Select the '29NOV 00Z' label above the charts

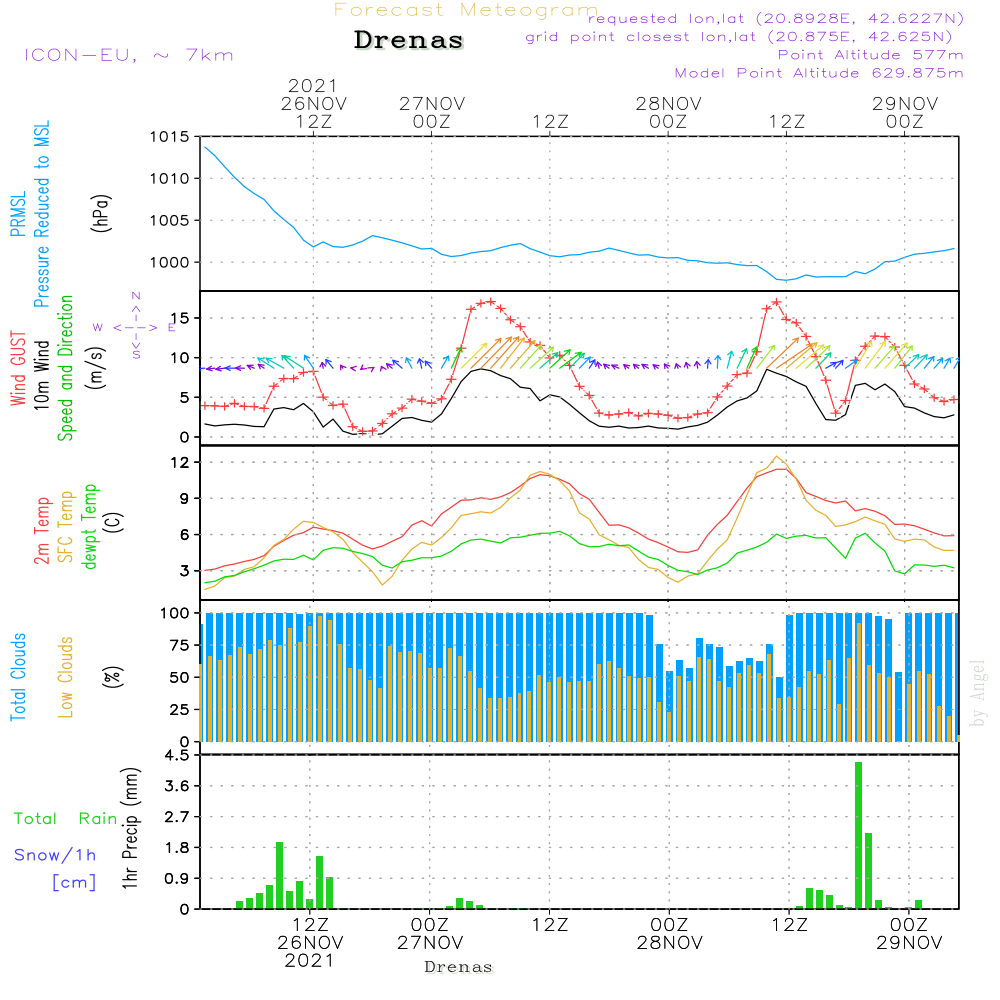[905, 112]
